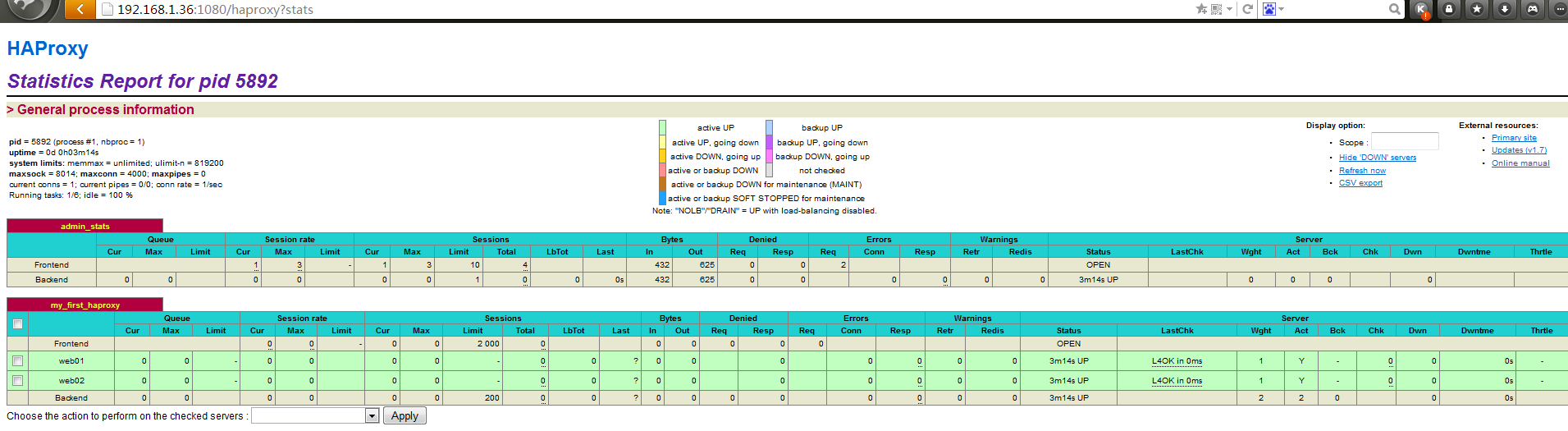Click the page icon beside the URL
The width and height of the screenshot is (1568, 431).
point(107,9)
